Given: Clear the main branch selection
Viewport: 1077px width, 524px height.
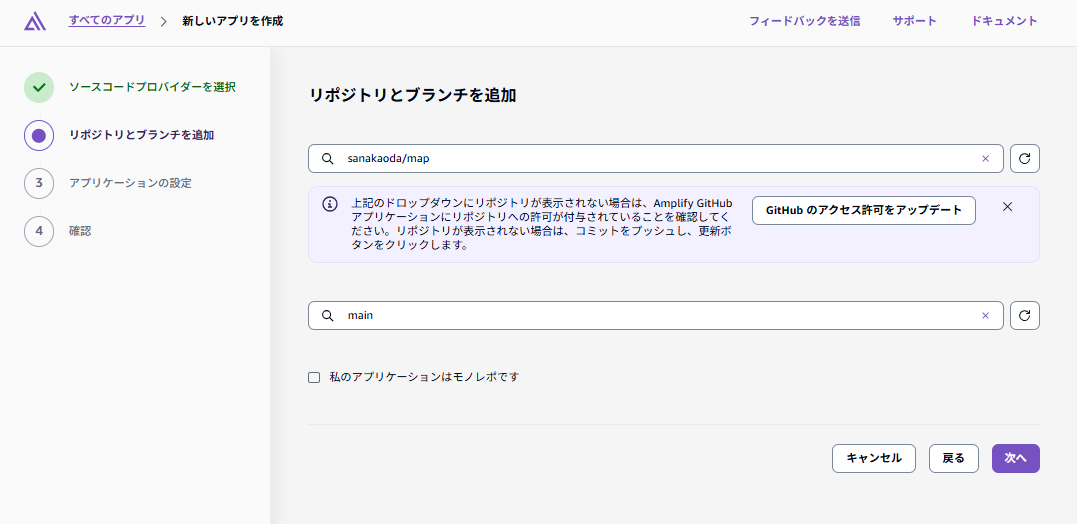Looking at the screenshot, I should pos(986,316).
